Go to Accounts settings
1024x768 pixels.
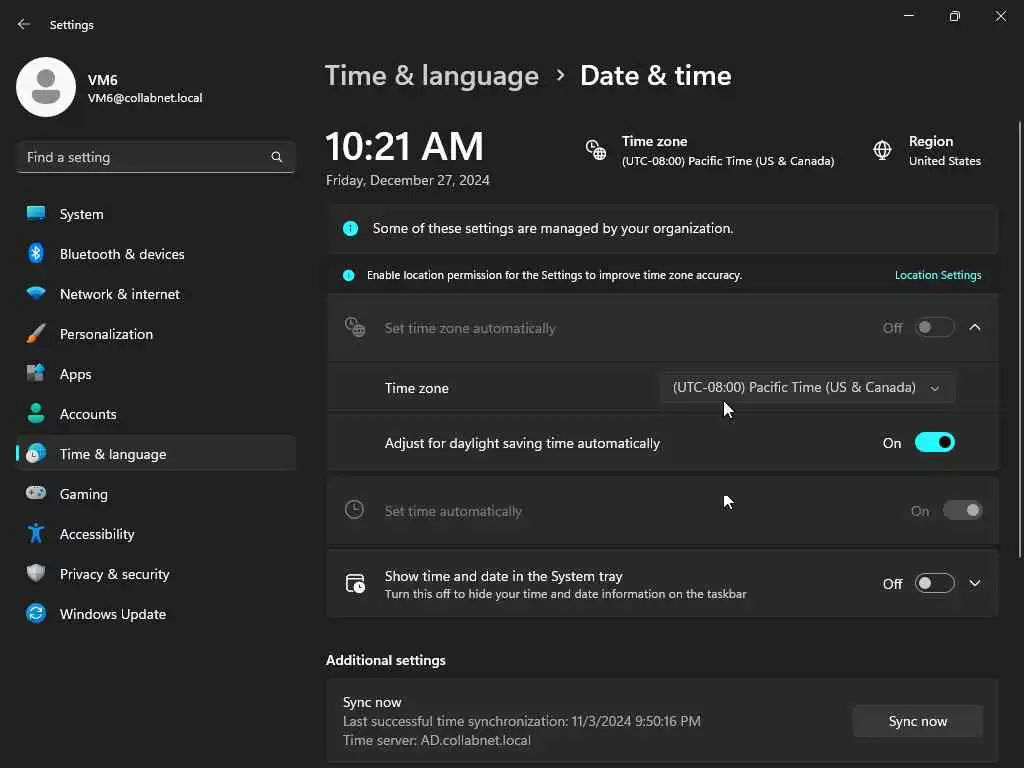(88, 414)
